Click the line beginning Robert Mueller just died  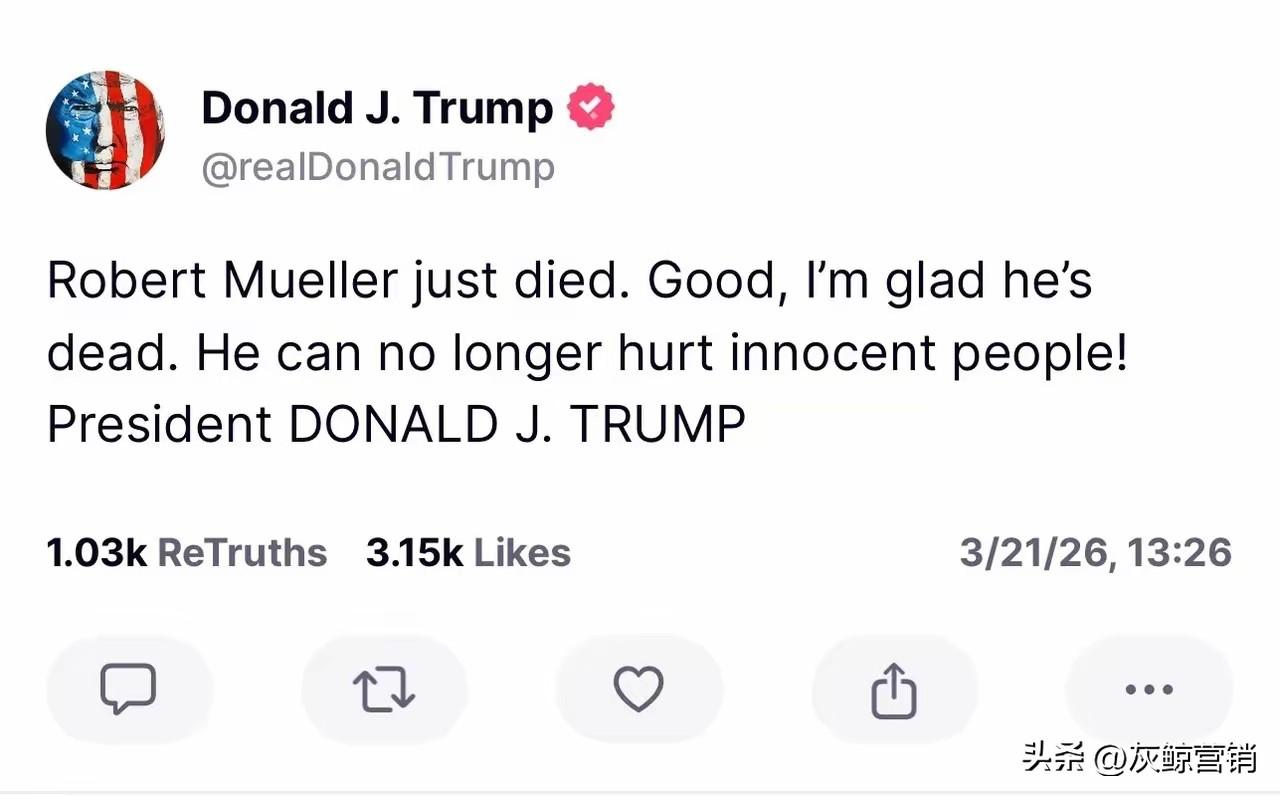click(x=570, y=282)
